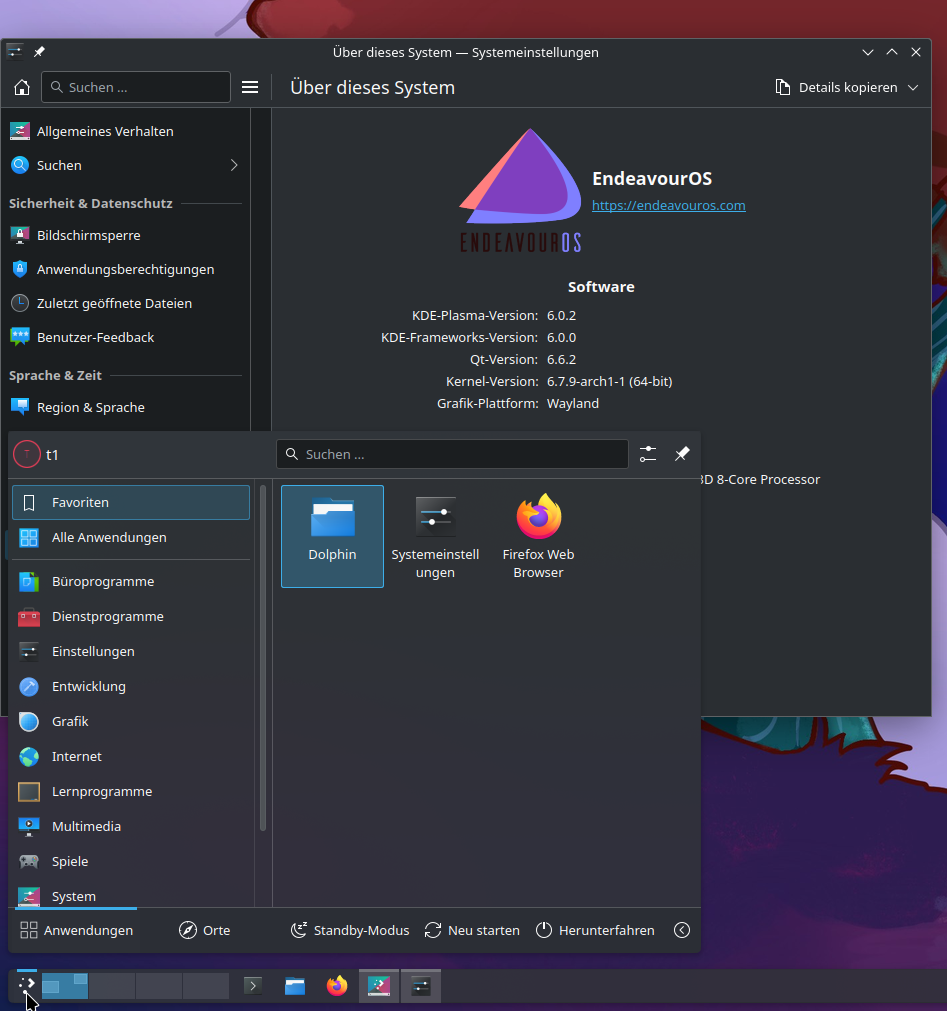Image resolution: width=947 pixels, height=1011 pixels.
Task: Click the endeavouros.com link
Action: tap(669, 206)
